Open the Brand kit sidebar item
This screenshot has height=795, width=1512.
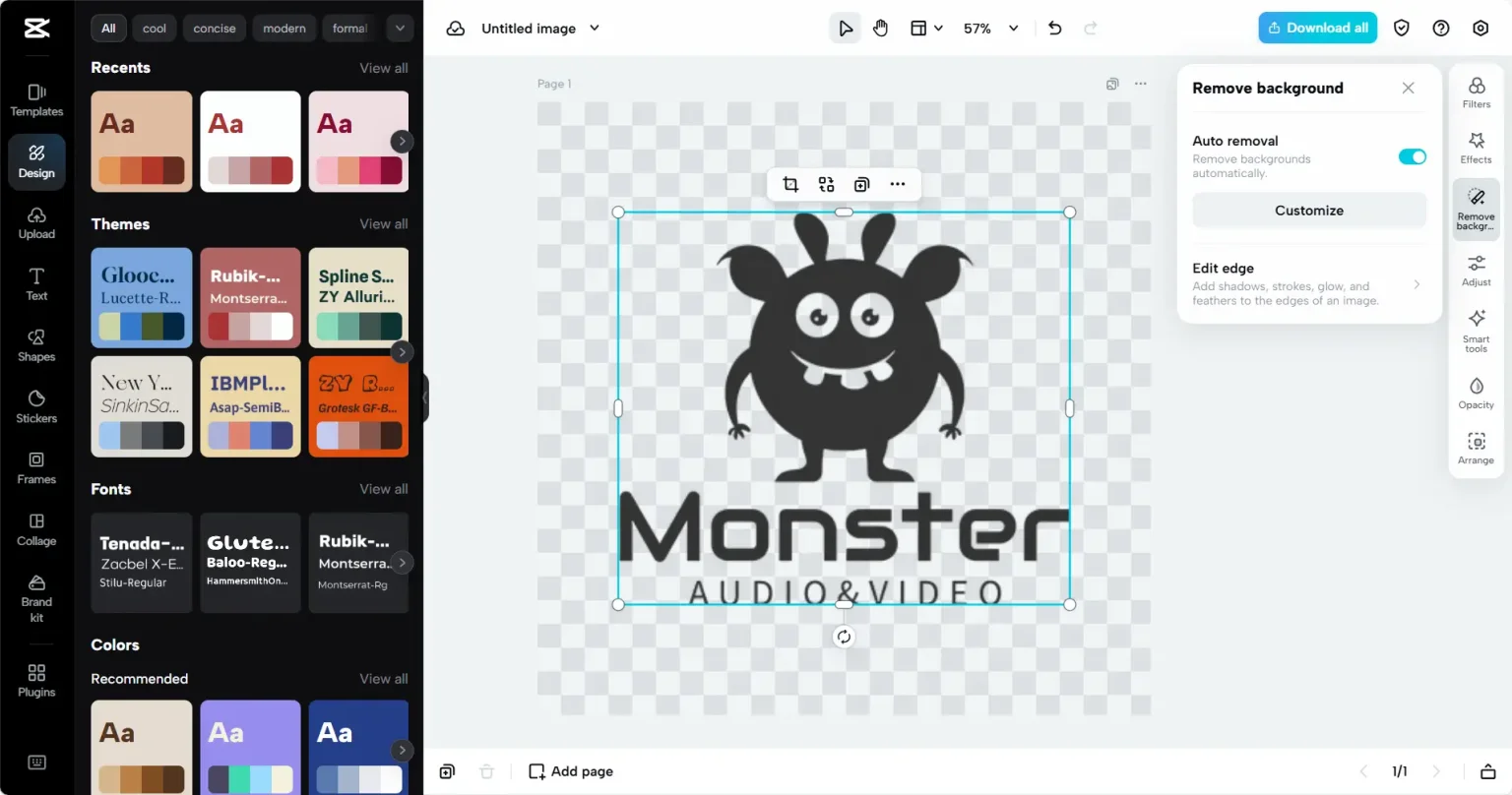[x=36, y=598]
